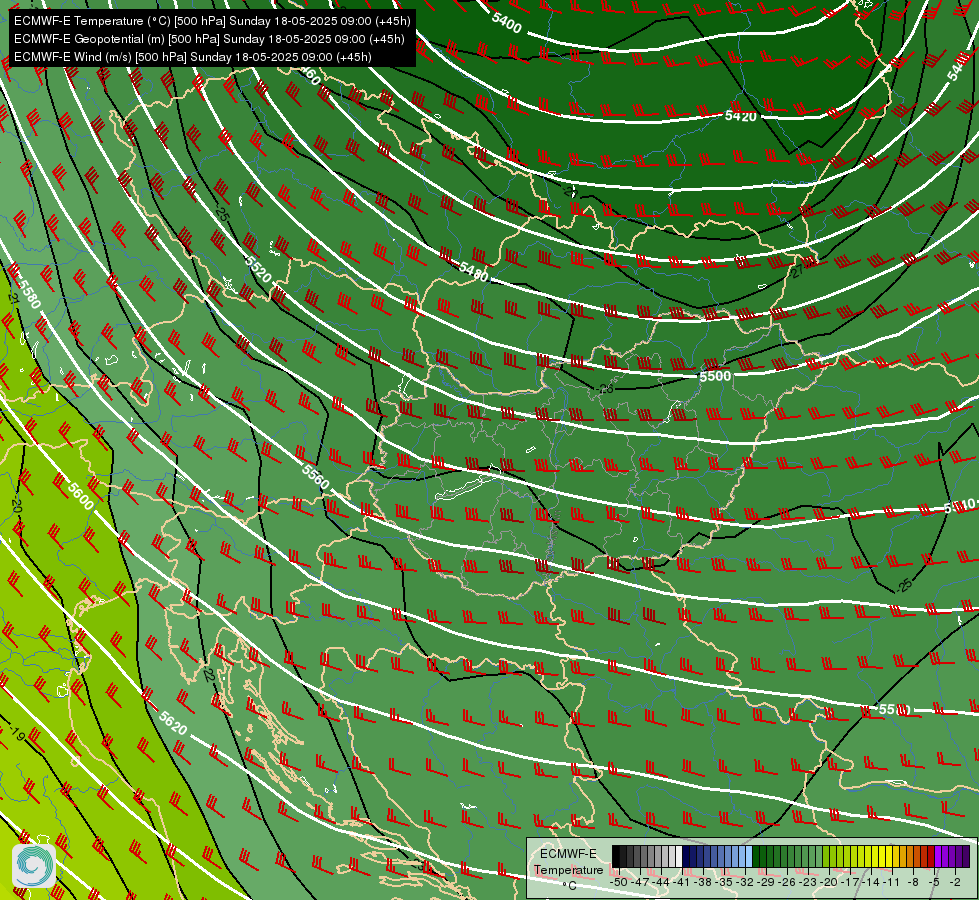Click the -17 tick value on legend

(x=850, y=882)
